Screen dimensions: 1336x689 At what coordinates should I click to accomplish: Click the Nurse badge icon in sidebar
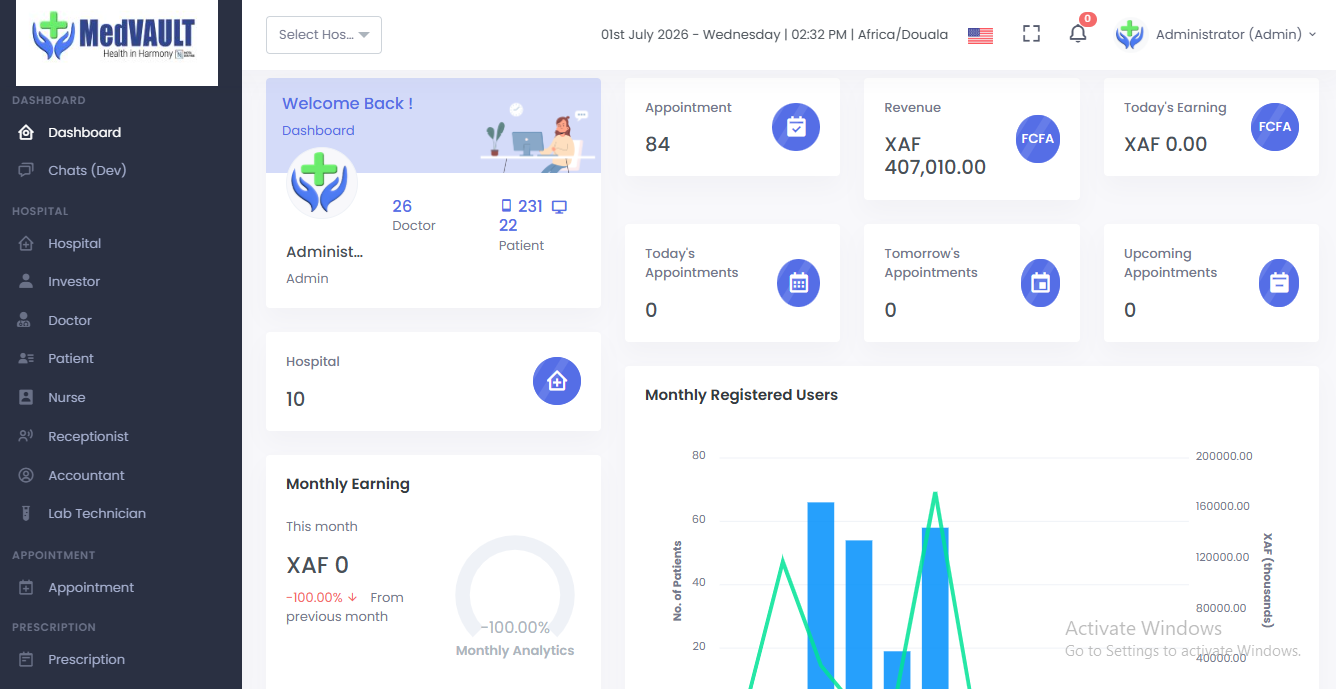point(27,397)
